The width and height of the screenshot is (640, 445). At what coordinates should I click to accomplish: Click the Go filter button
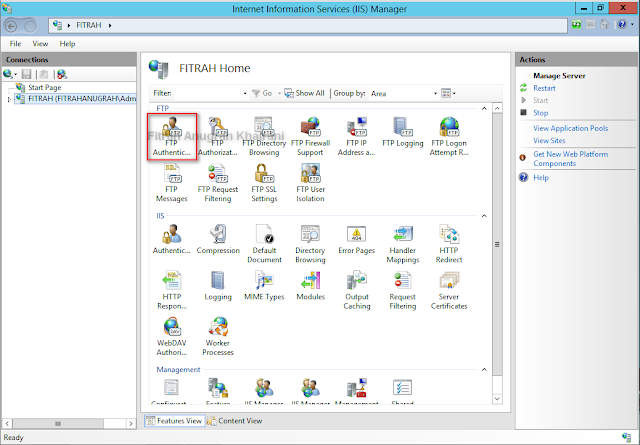pyautogui.click(x=262, y=93)
